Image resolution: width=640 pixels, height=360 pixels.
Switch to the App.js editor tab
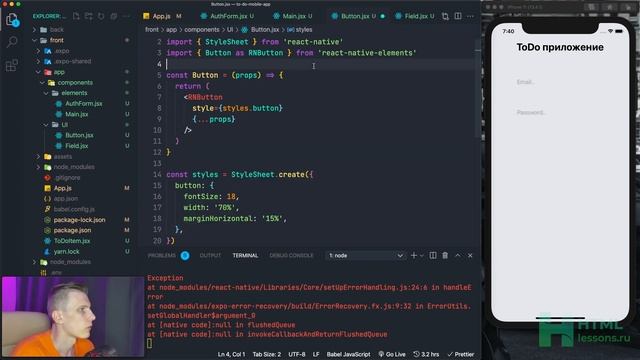coord(162,16)
